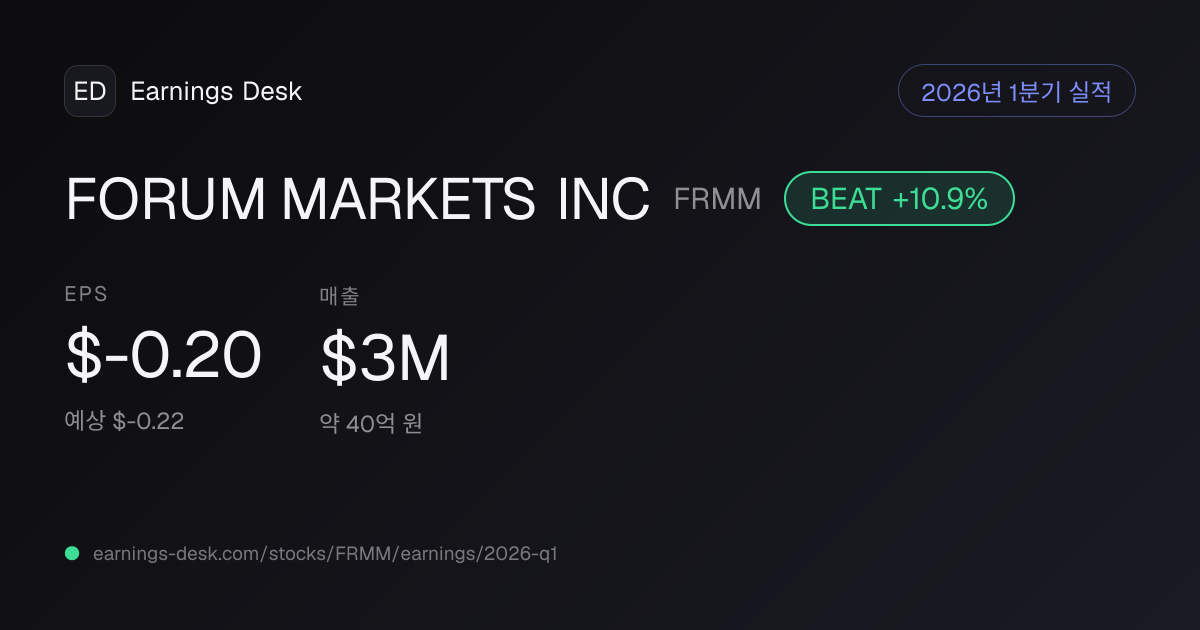The width and height of the screenshot is (1200, 630).
Task: Select the $3M revenue figure
Action: pyautogui.click(x=385, y=358)
